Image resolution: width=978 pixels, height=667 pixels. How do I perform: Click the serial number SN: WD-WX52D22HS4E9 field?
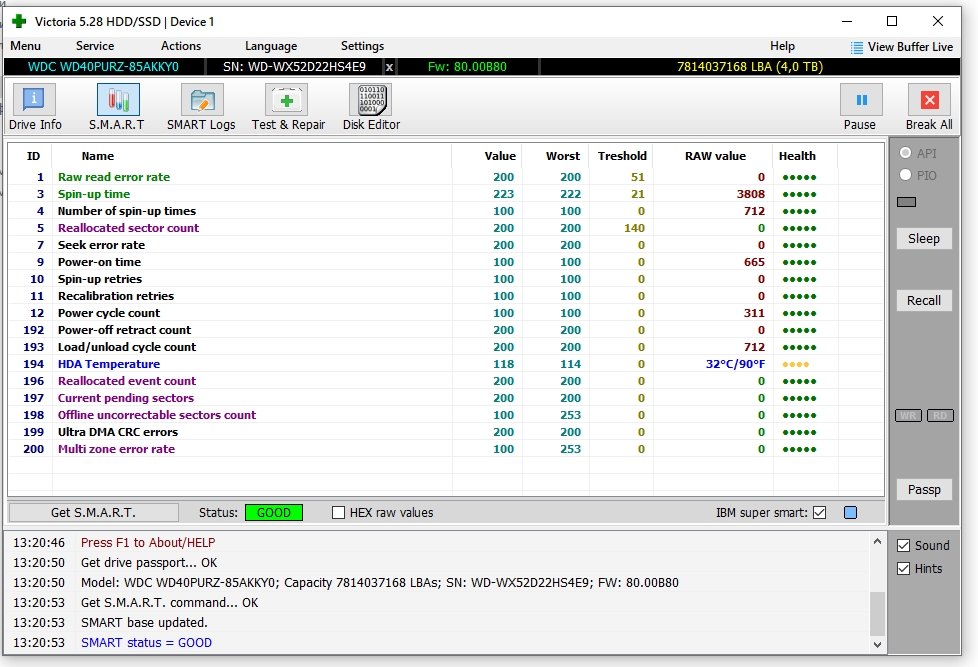pos(294,67)
